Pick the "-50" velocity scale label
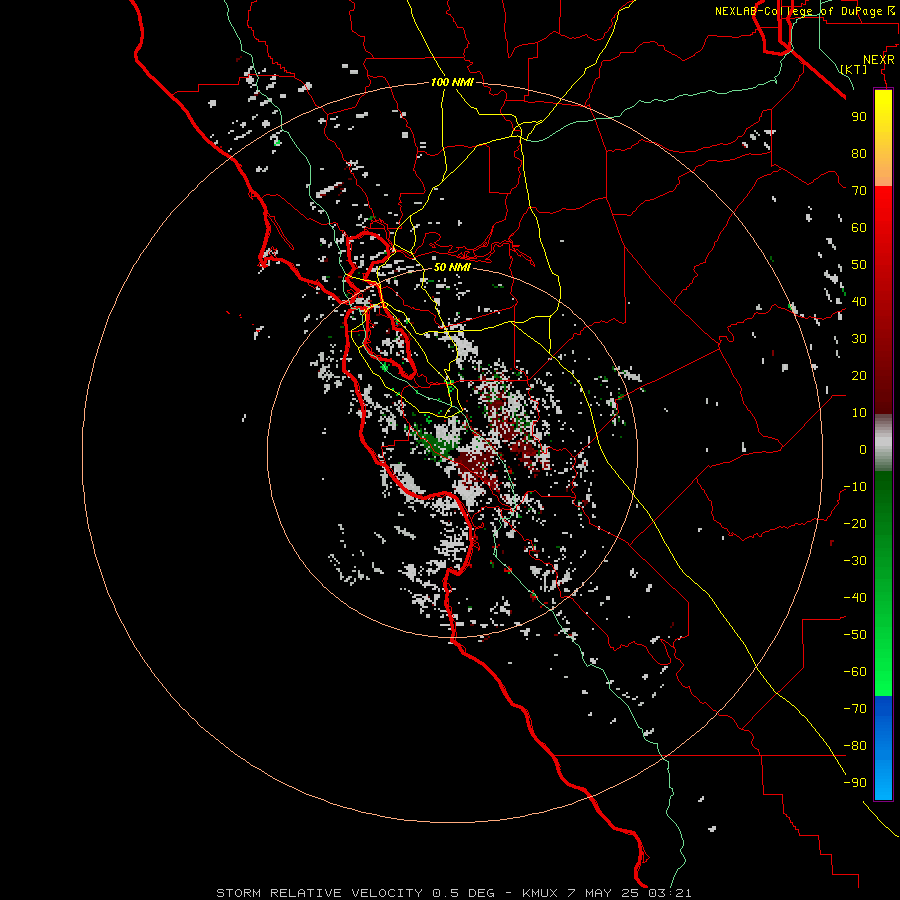The height and width of the screenshot is (900, 900). tap(855, 635)
